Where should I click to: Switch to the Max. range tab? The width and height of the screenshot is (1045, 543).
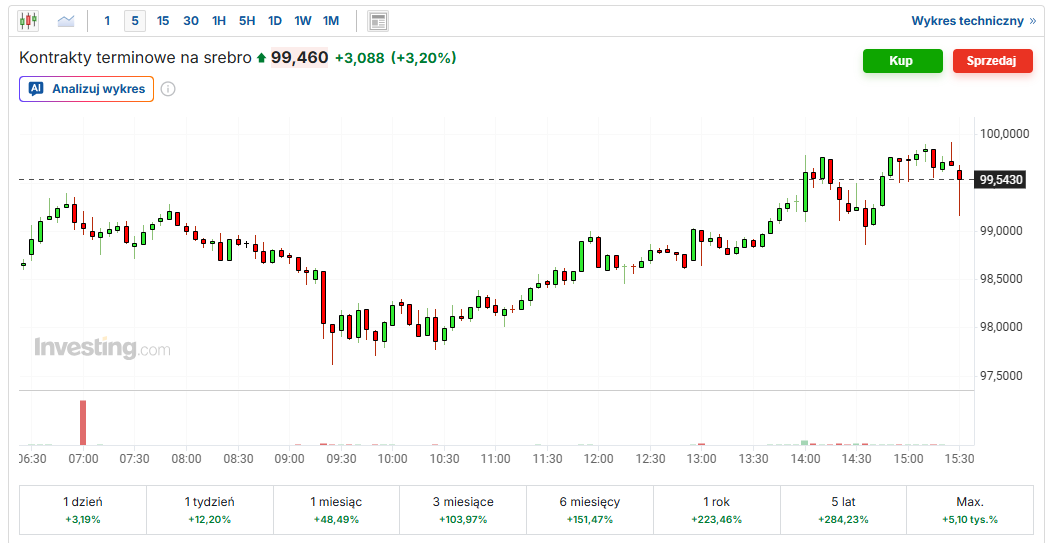click(970, 510)
